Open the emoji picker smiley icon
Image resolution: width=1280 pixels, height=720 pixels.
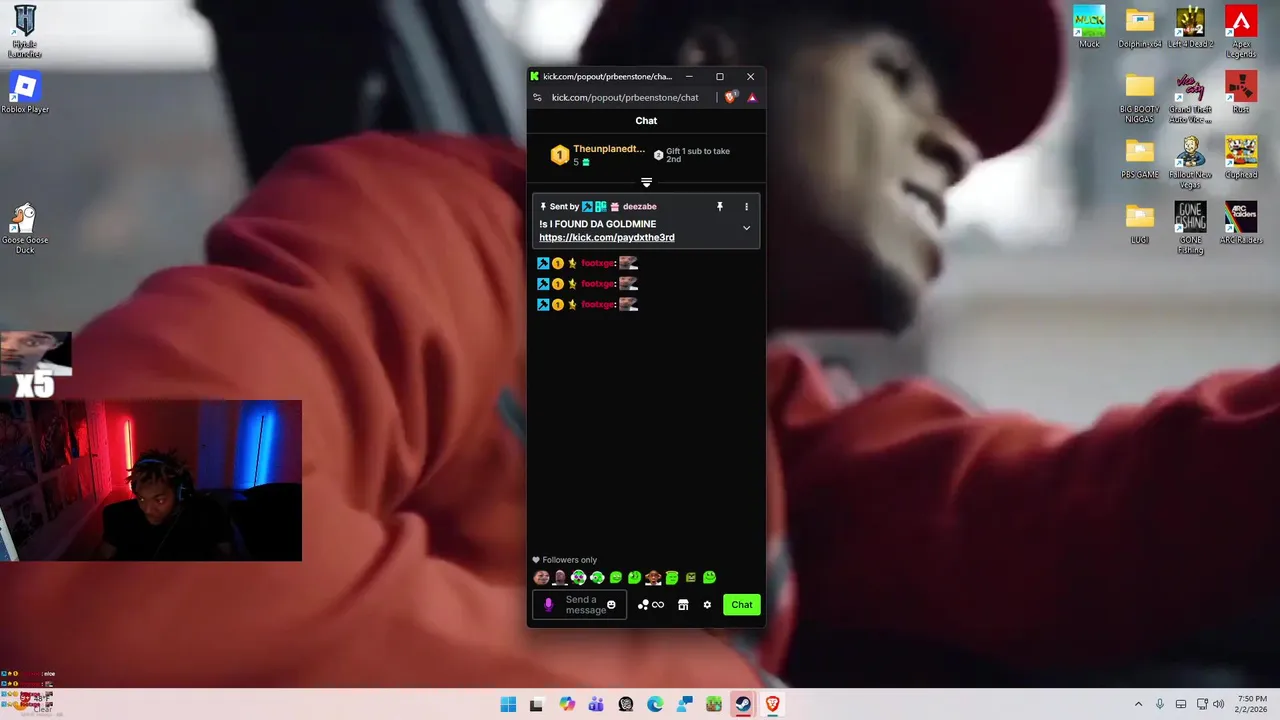[611, 605]
